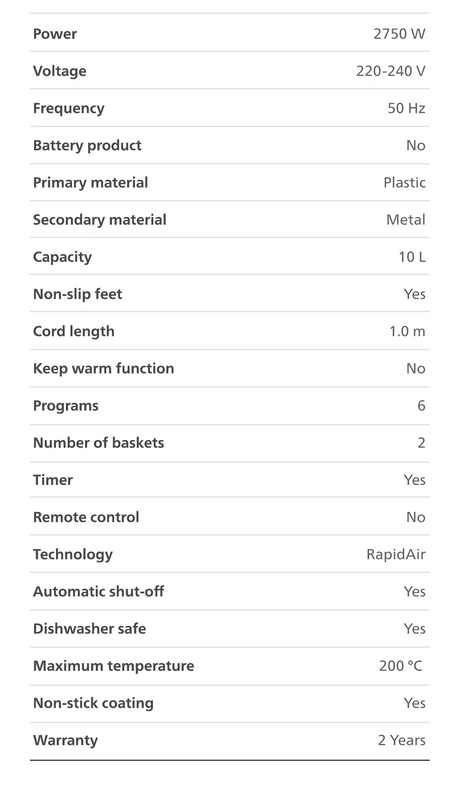Click the Dishwasher safe label

tap(90, 629)
